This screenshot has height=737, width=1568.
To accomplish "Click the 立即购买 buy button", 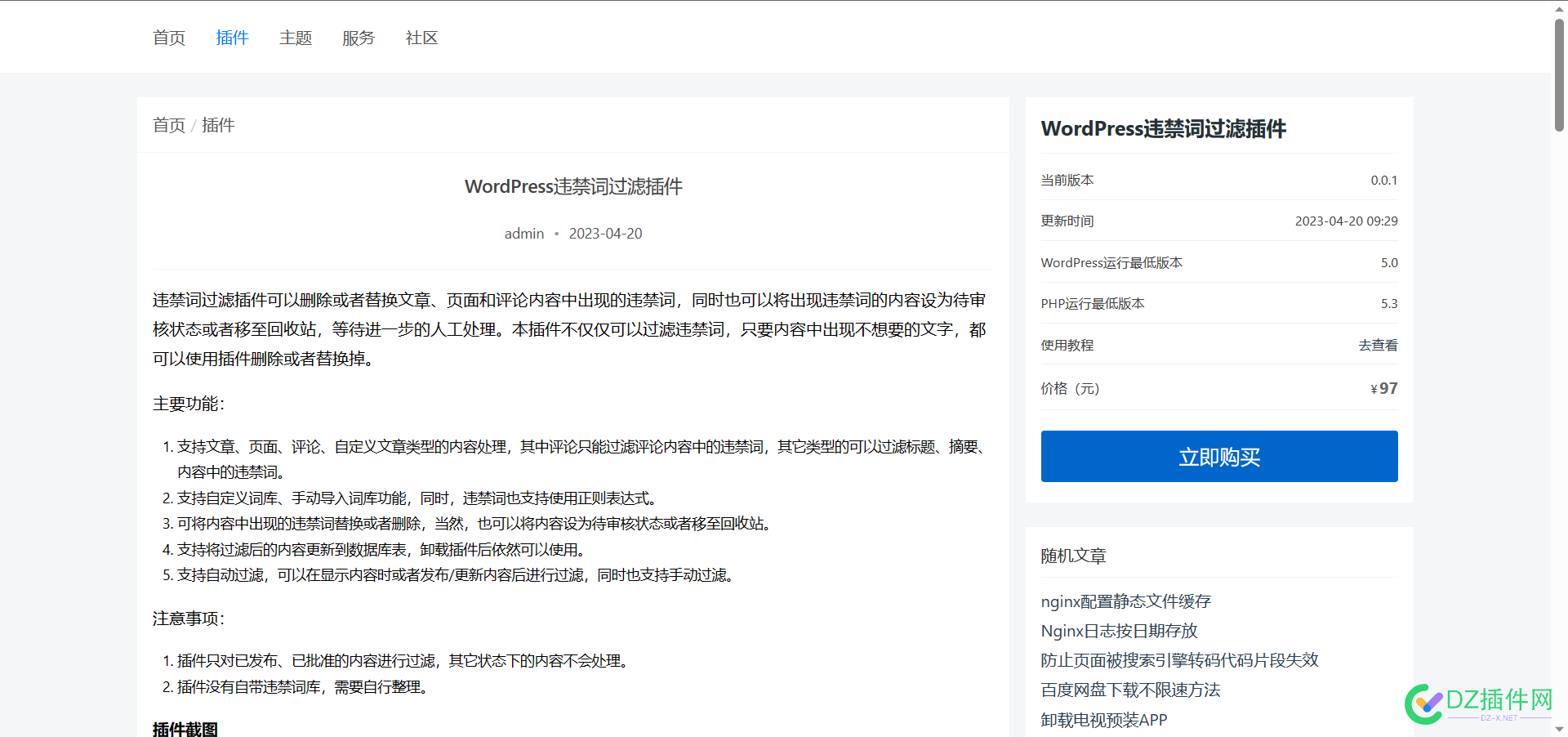I will tap(1219, 456).
